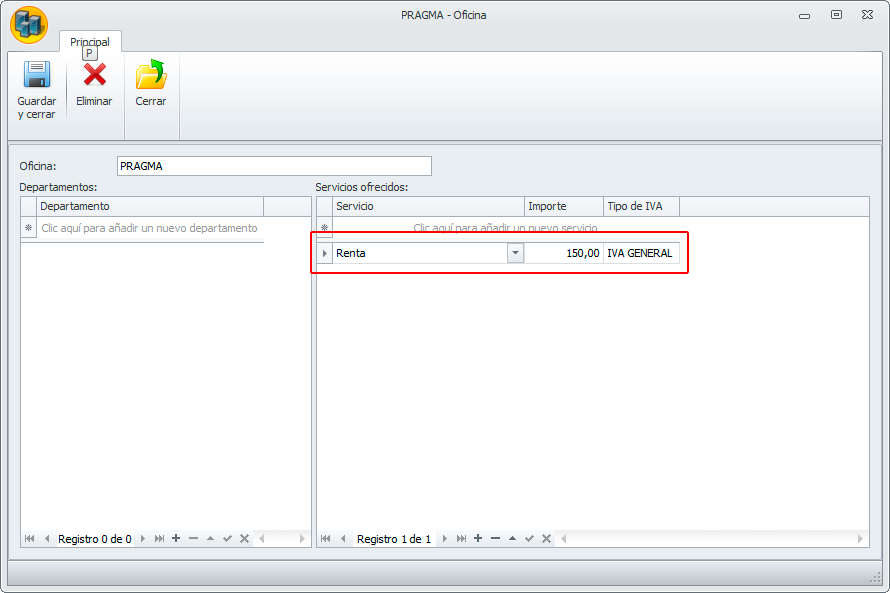Click the Registro 0 de 0 record counter

(95, 539)
